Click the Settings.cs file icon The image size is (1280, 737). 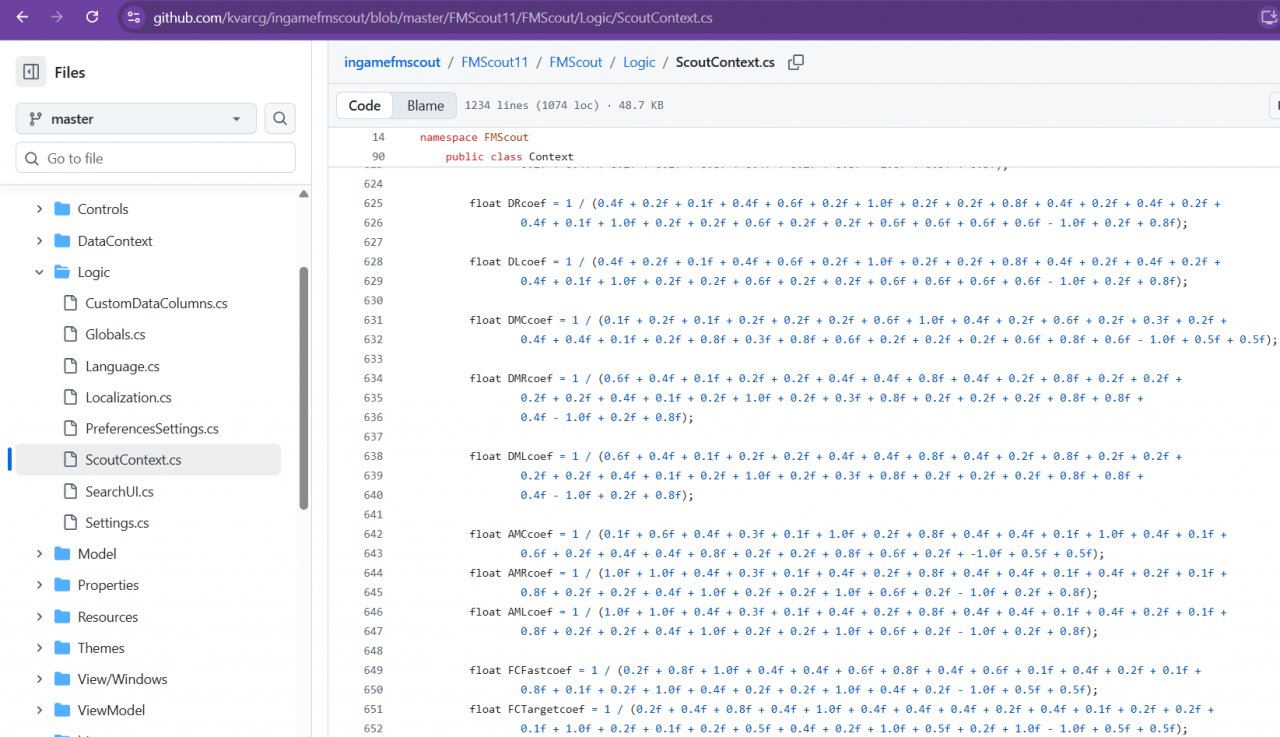point(70,522)
